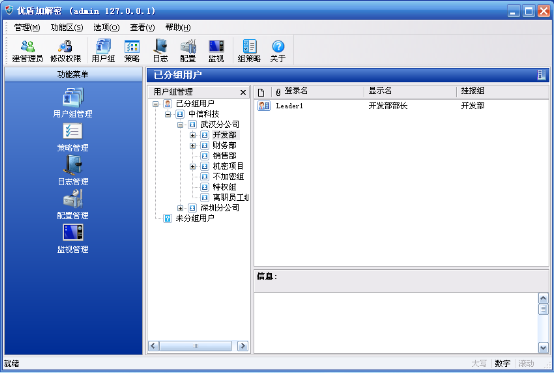Select the Leader1 login name
The image size is (555, 374).
pyautogui.click(x=290, y=106)
